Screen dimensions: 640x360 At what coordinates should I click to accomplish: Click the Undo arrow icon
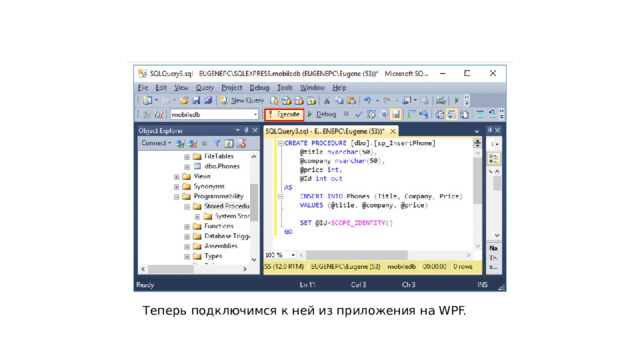tap(367, 100)
